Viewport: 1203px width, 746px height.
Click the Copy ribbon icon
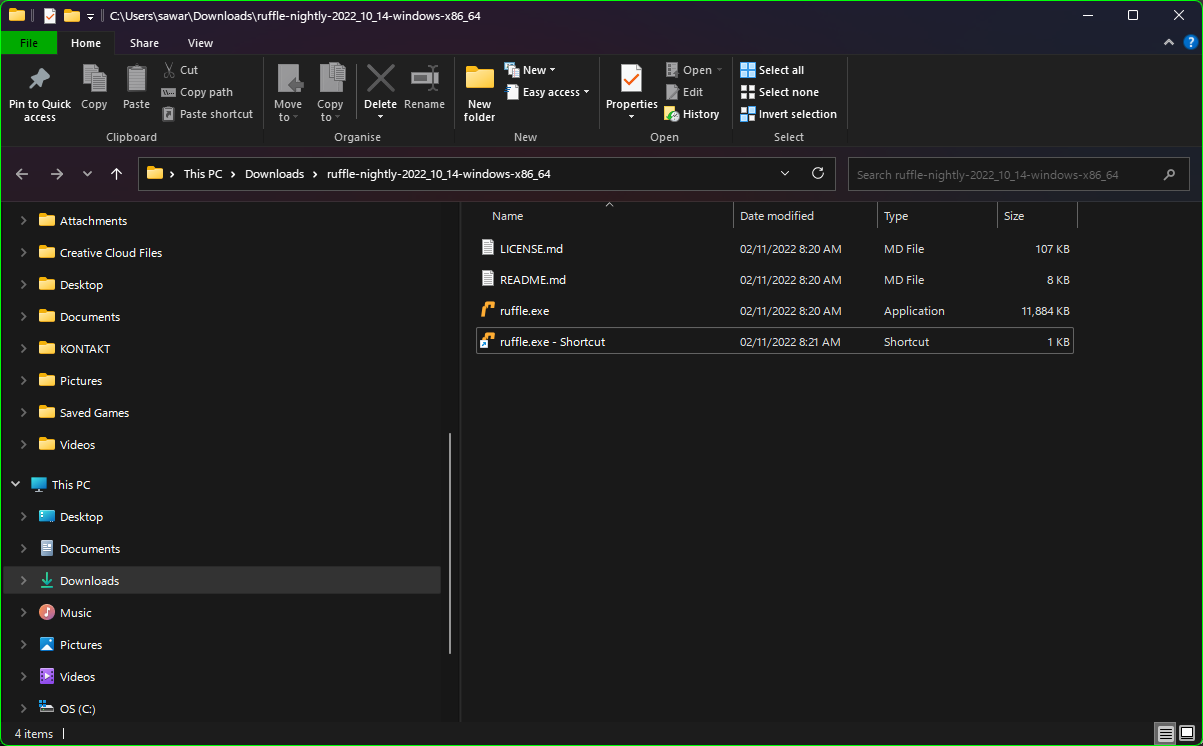(94, 80)
